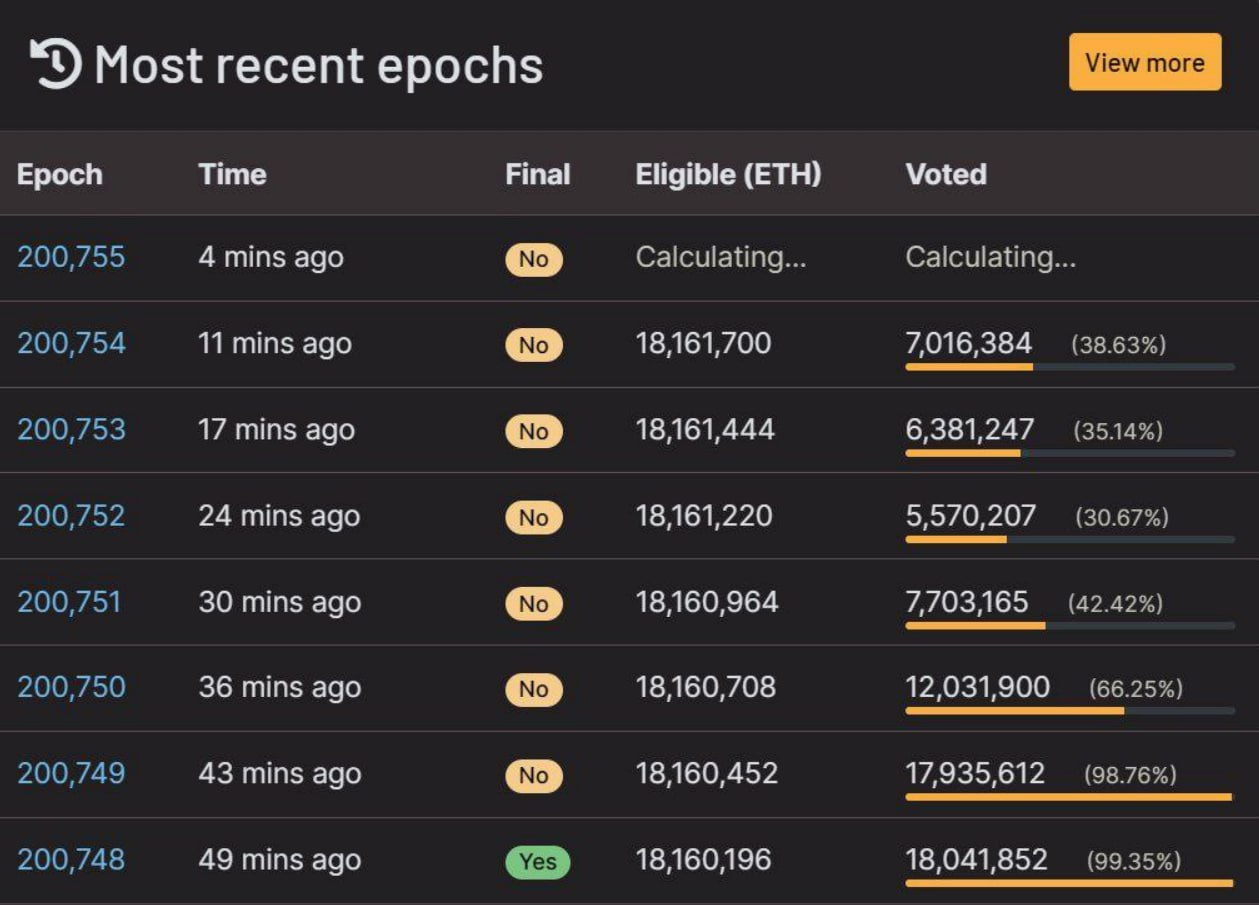The height and width of the screenshot is (905, 1259).
Task: Open epoch 200,749 link
Action: point(71,773)
